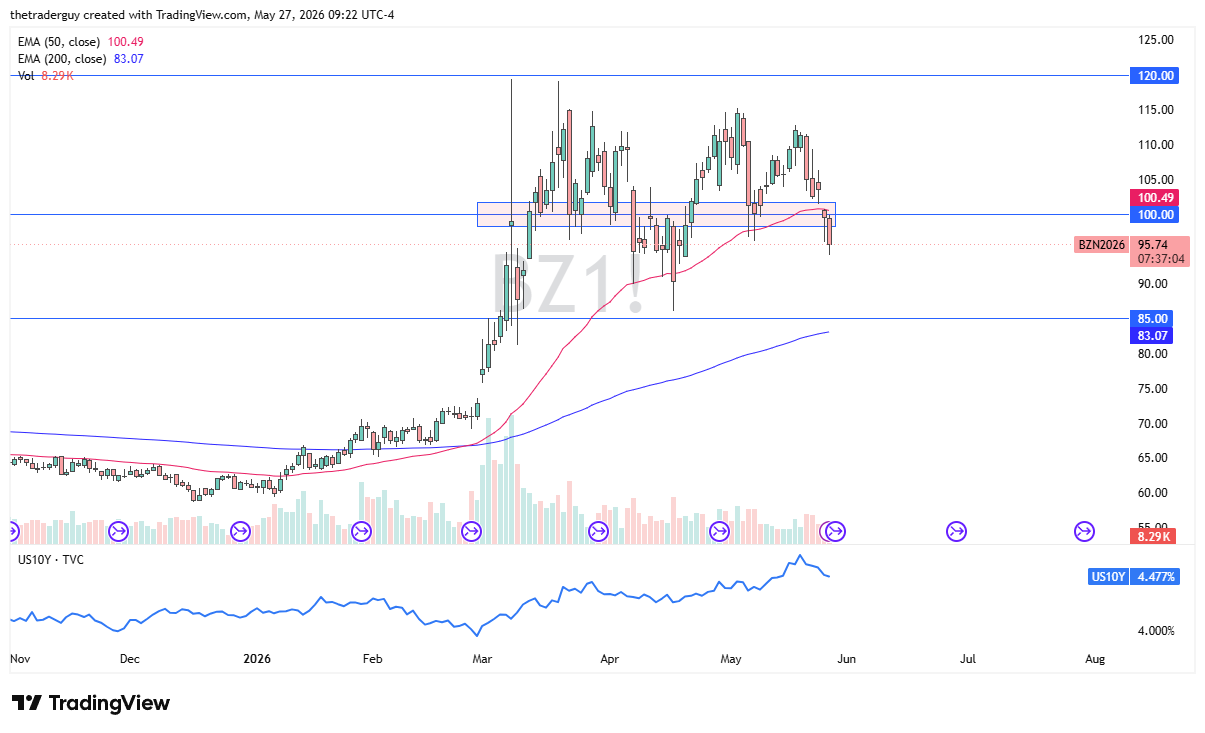Click the contract-roll marker icon above the Dec label
This screenshot has width=1205, height=733.
pos(118,531)
